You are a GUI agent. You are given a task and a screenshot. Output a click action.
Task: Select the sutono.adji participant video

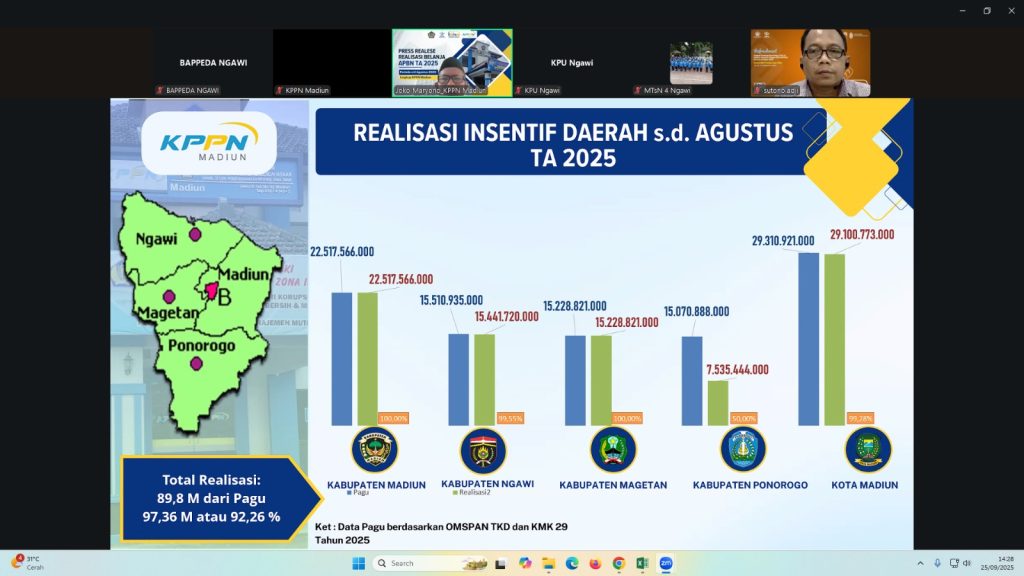pos(810,62)
